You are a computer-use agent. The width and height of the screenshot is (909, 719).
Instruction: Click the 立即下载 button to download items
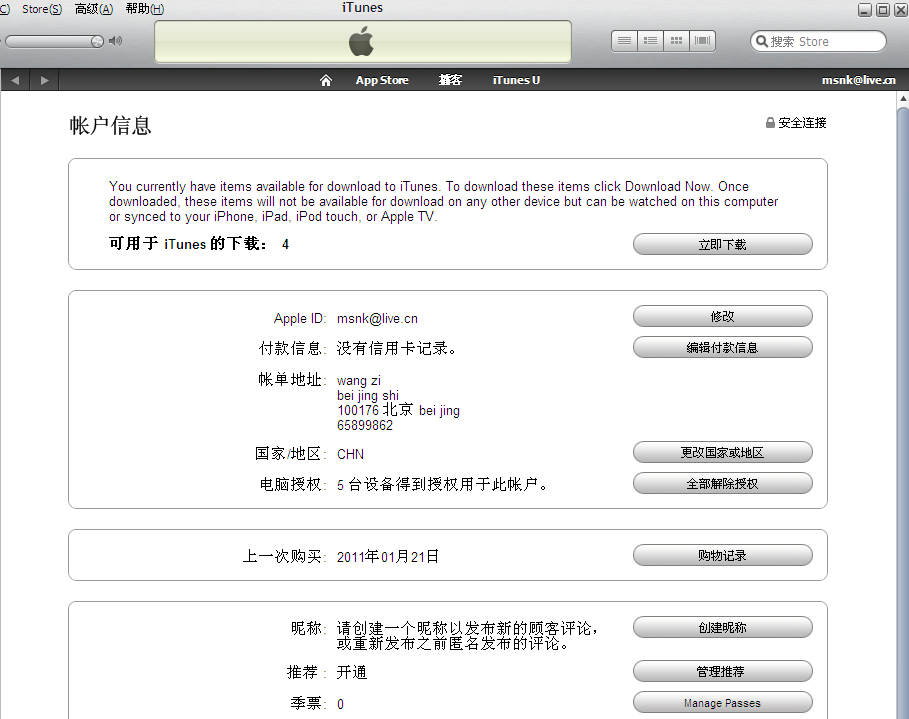(722, 244)
